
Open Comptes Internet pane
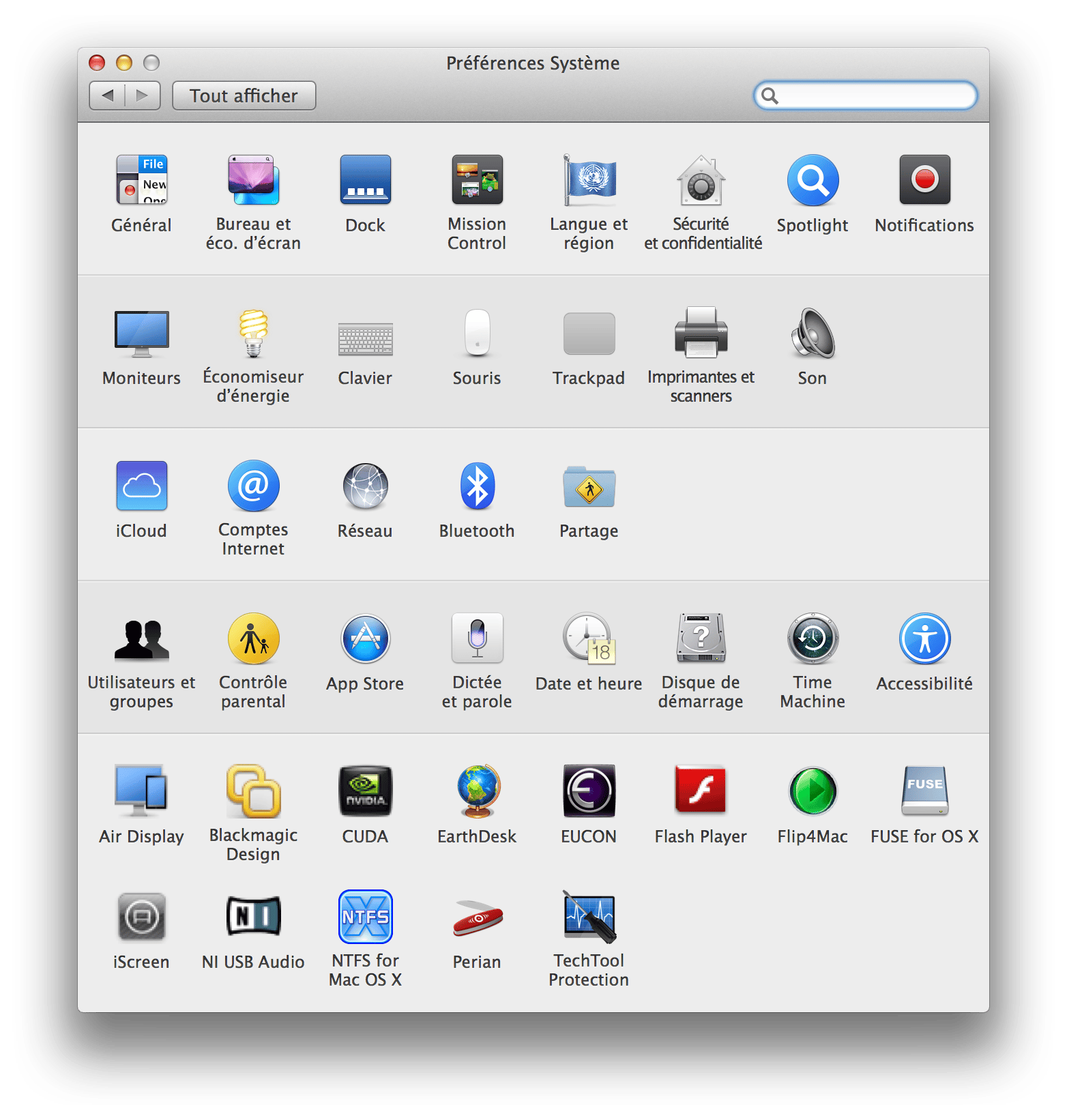pyautogui.click(x=253, y=486)
